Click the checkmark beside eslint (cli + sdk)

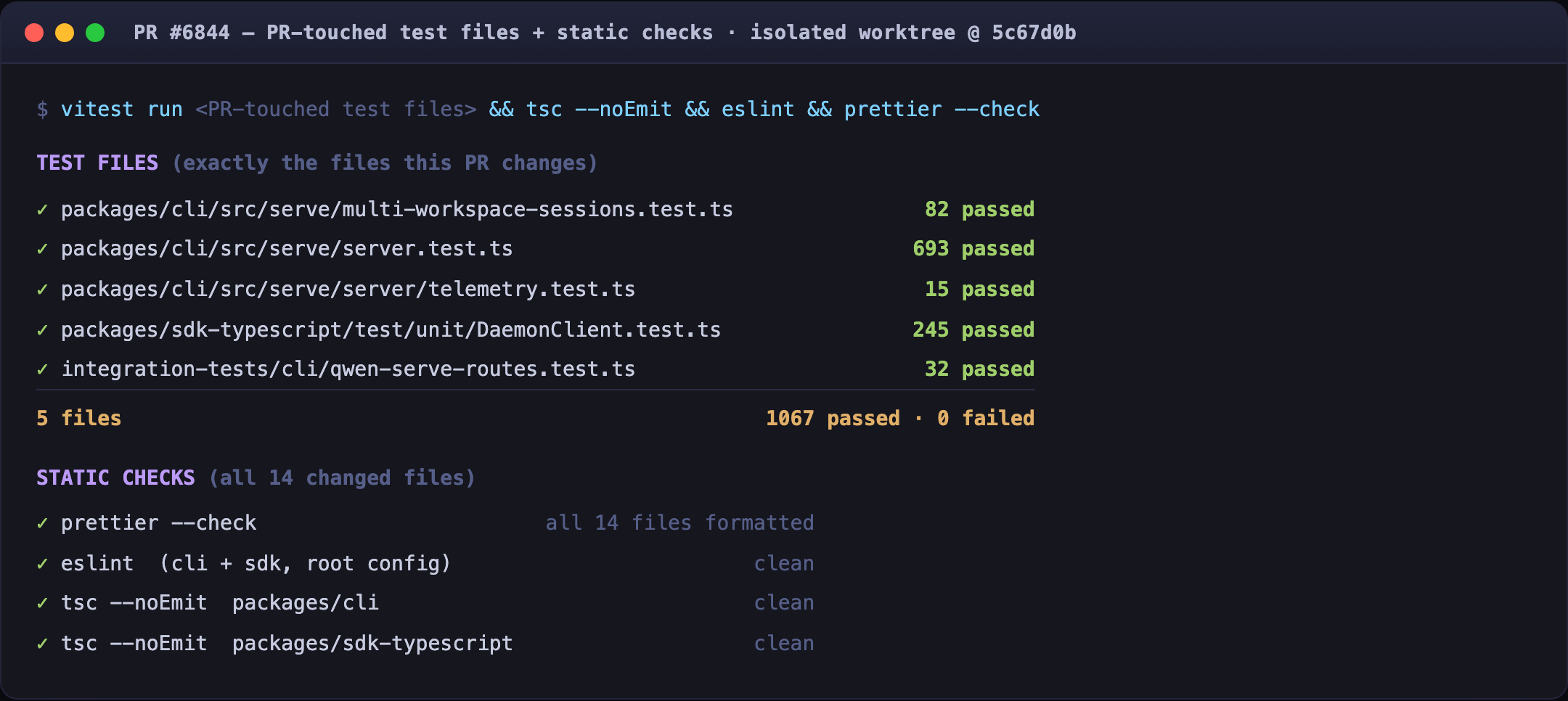pyautogui.click(x=43, y=564)
